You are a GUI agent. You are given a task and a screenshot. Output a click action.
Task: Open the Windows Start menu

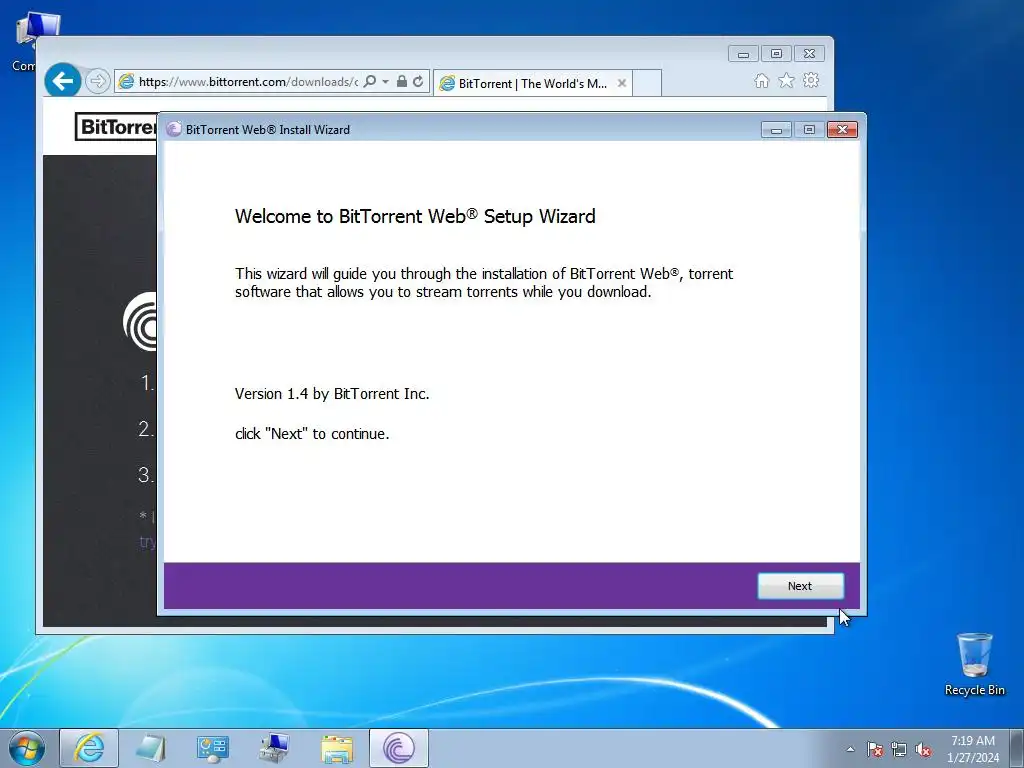pyautogui.click(x=27, y=748)
